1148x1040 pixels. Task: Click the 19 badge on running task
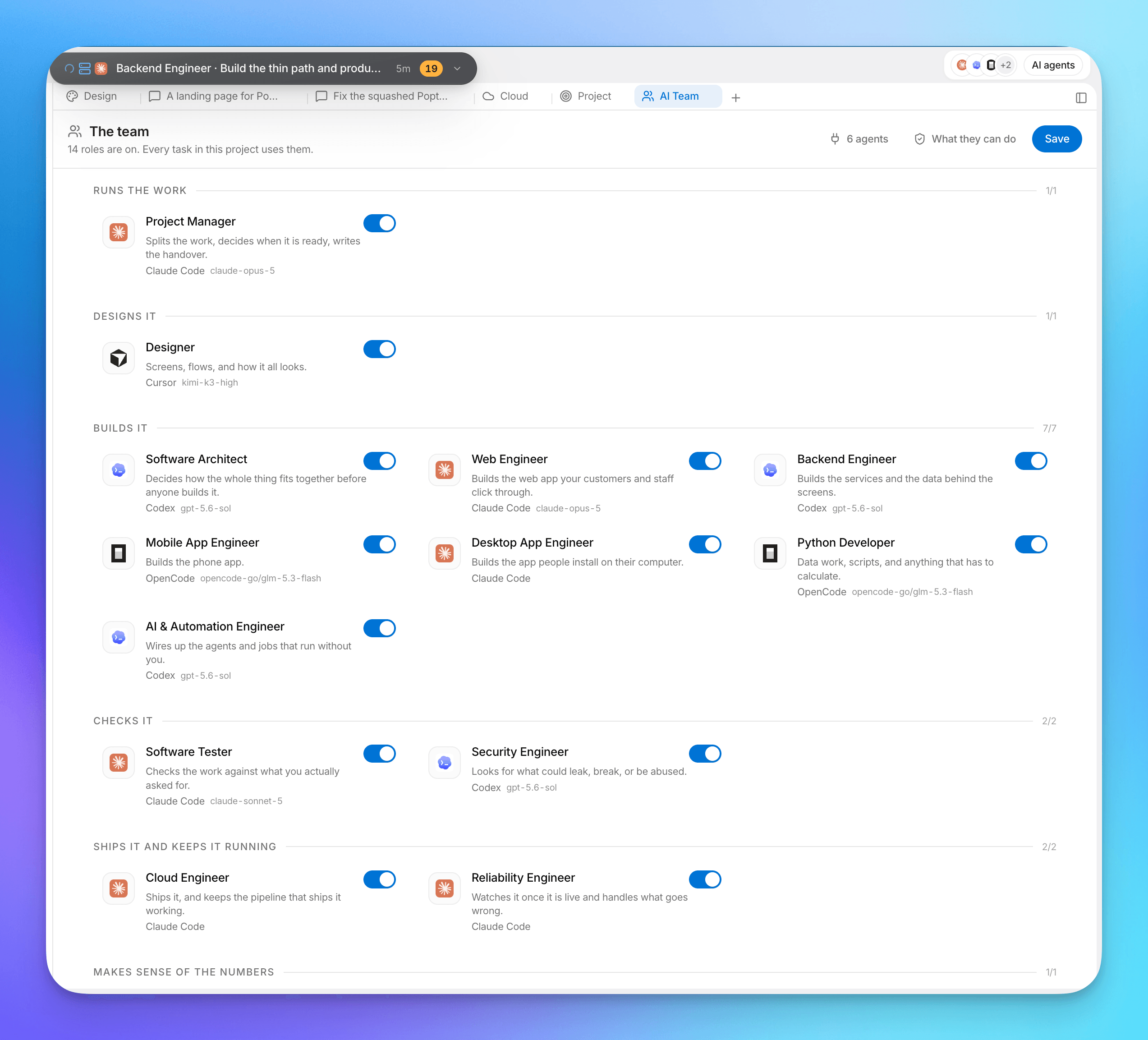tap(431, 69)
